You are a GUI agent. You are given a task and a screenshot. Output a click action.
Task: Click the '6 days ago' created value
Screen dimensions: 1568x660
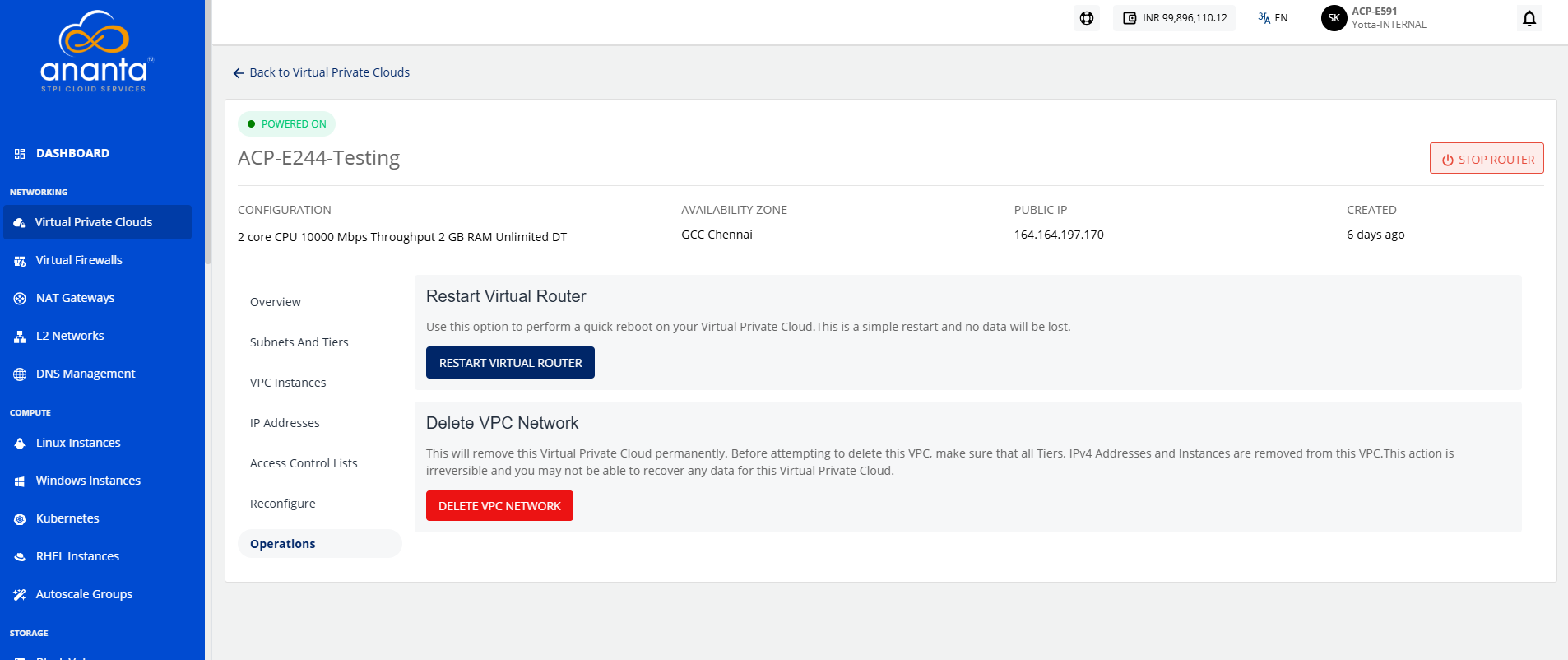[1375, 235]
